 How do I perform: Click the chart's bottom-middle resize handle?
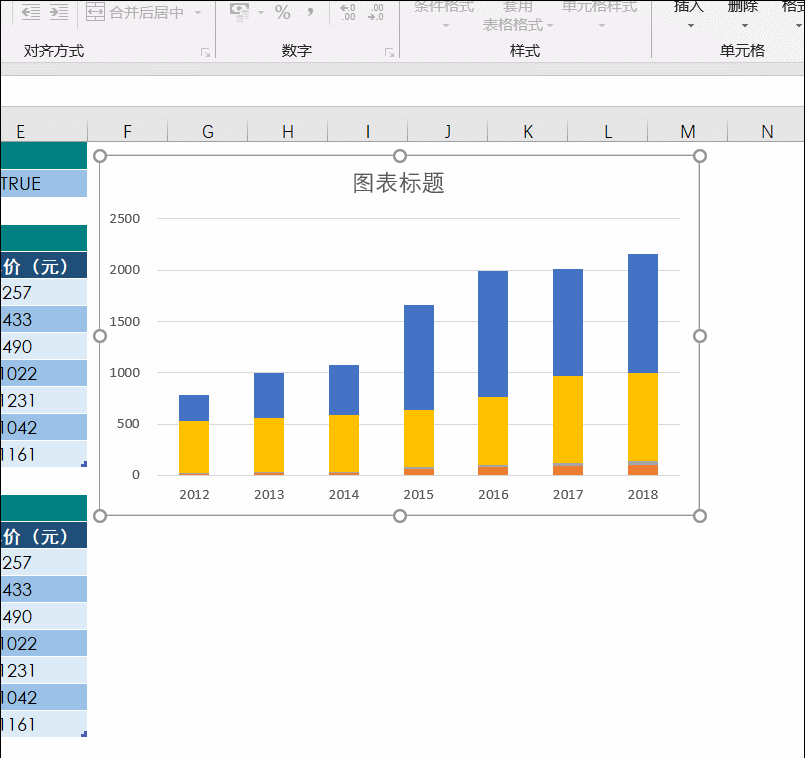click(x=400, y=516)
